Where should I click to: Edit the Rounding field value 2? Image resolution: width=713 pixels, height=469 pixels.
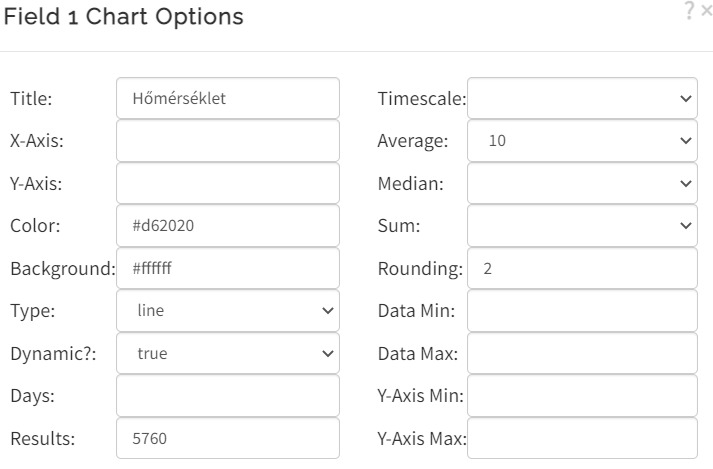582,268
